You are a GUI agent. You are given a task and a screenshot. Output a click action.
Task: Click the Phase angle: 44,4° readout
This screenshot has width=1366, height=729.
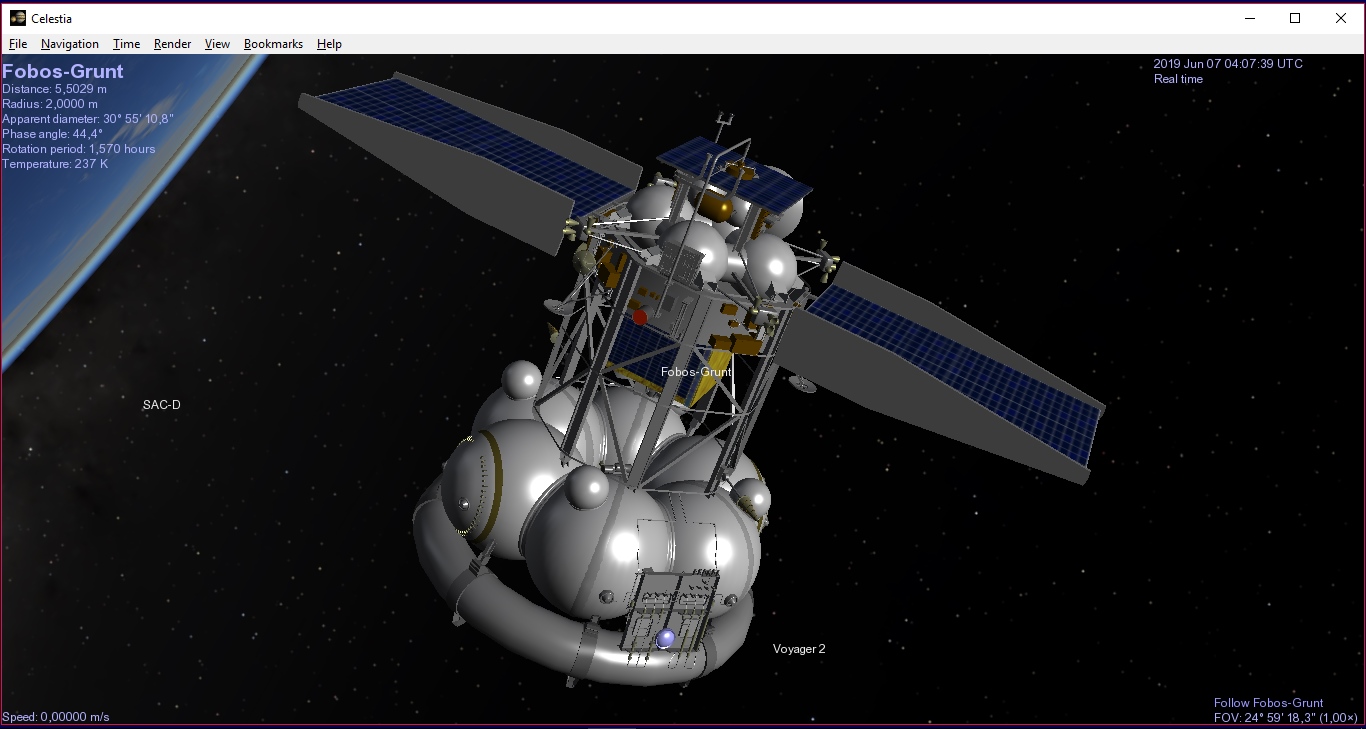tap(52, 134)
